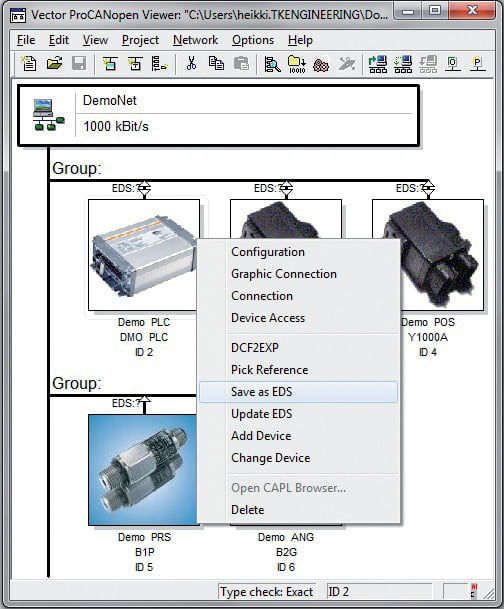Image resolution: width=504 pixels, height=609 pixels.
Task: Click the 1000 kBit/s baud rate text
Action: pos(116,127)
